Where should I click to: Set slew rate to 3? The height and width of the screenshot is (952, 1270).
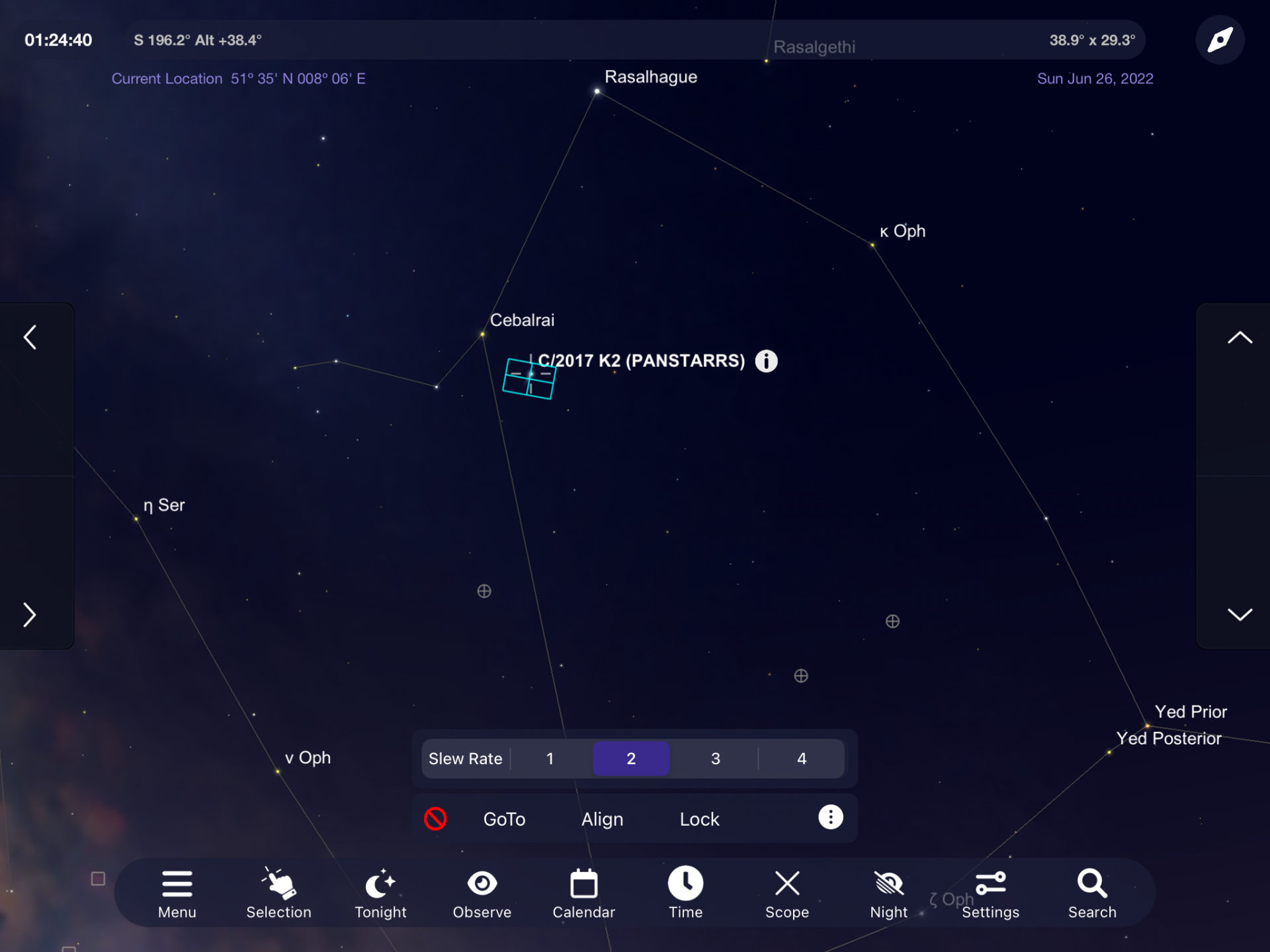[715, 758]
